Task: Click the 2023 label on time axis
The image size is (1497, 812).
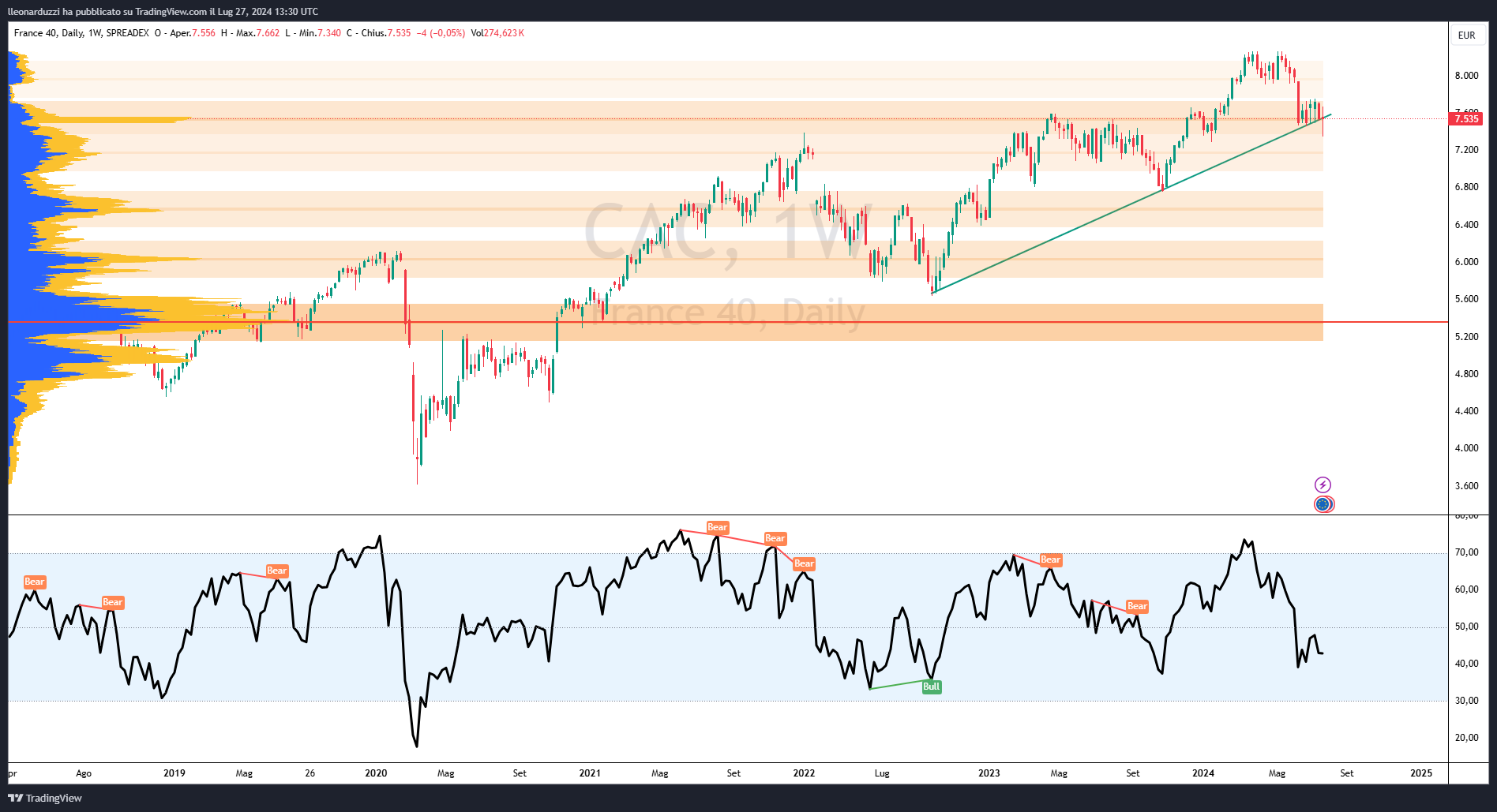Action: coord(989,773)
